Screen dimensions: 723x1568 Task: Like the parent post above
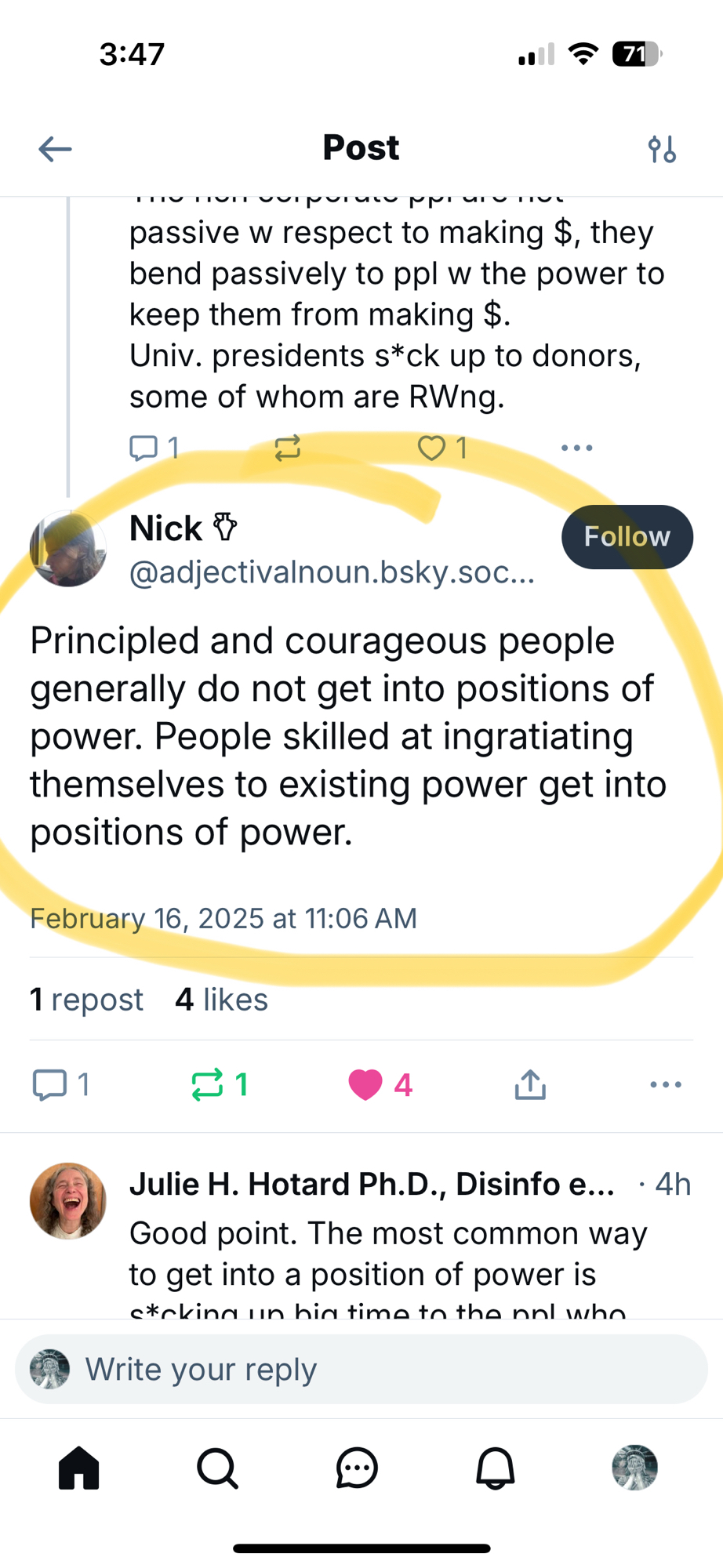[432, 448]
